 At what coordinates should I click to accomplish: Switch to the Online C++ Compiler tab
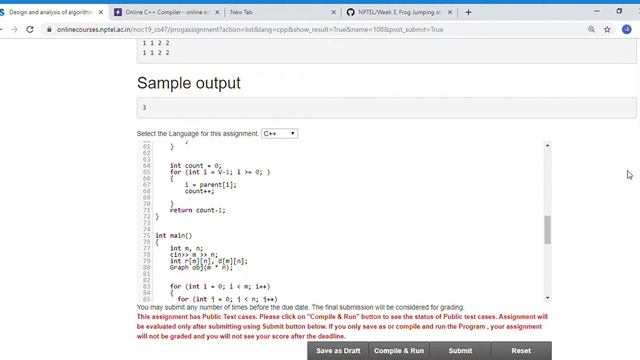(x=167, y=12)
